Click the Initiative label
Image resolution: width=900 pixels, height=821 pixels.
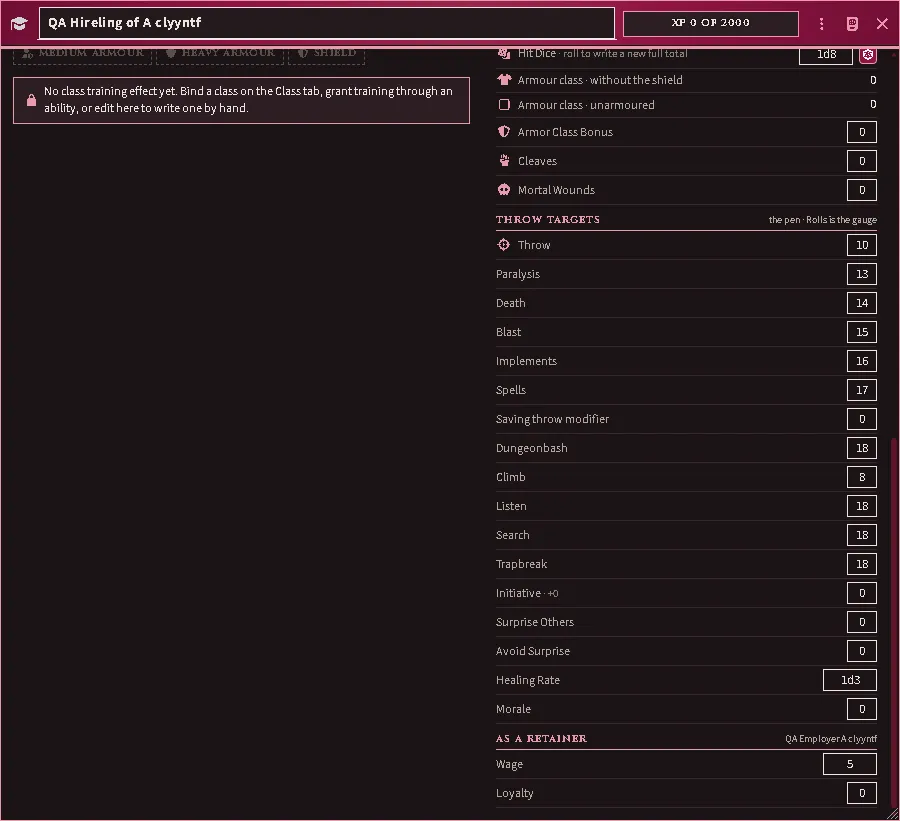click(x=518, y=593)
